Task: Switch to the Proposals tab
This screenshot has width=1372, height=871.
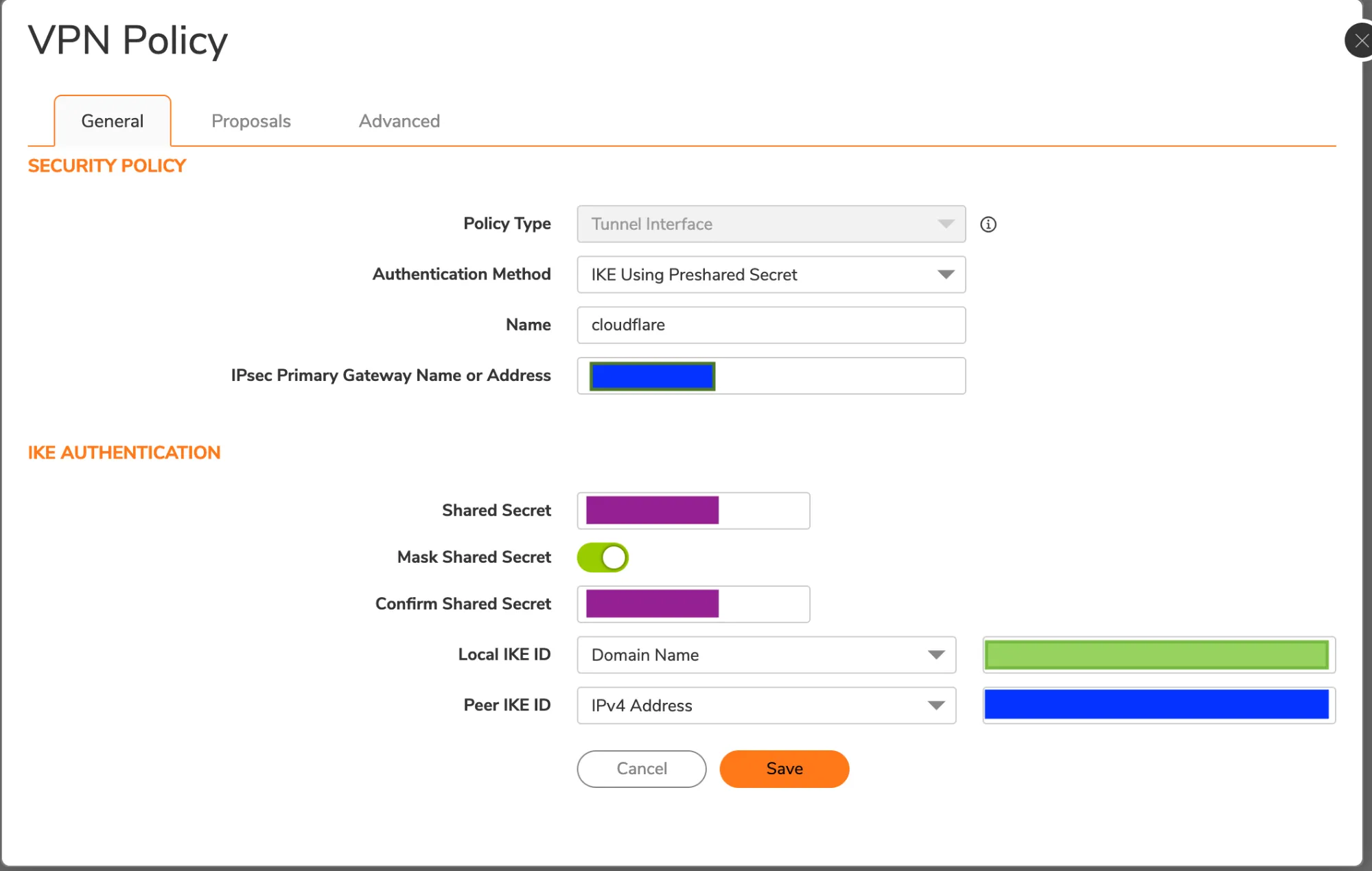Action: coord(250,120)
